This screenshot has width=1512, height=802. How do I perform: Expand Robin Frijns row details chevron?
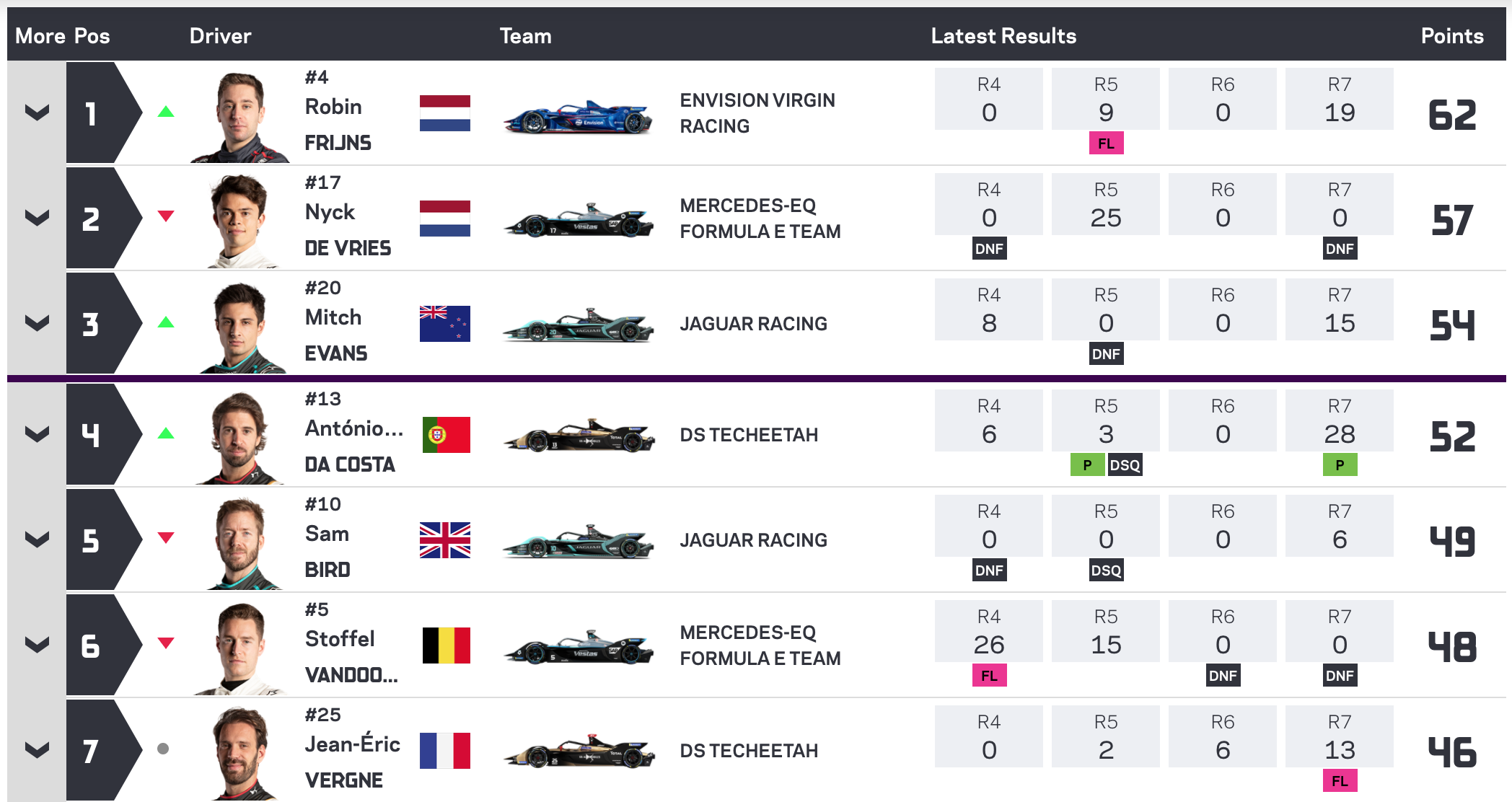(x=37, y=113)
